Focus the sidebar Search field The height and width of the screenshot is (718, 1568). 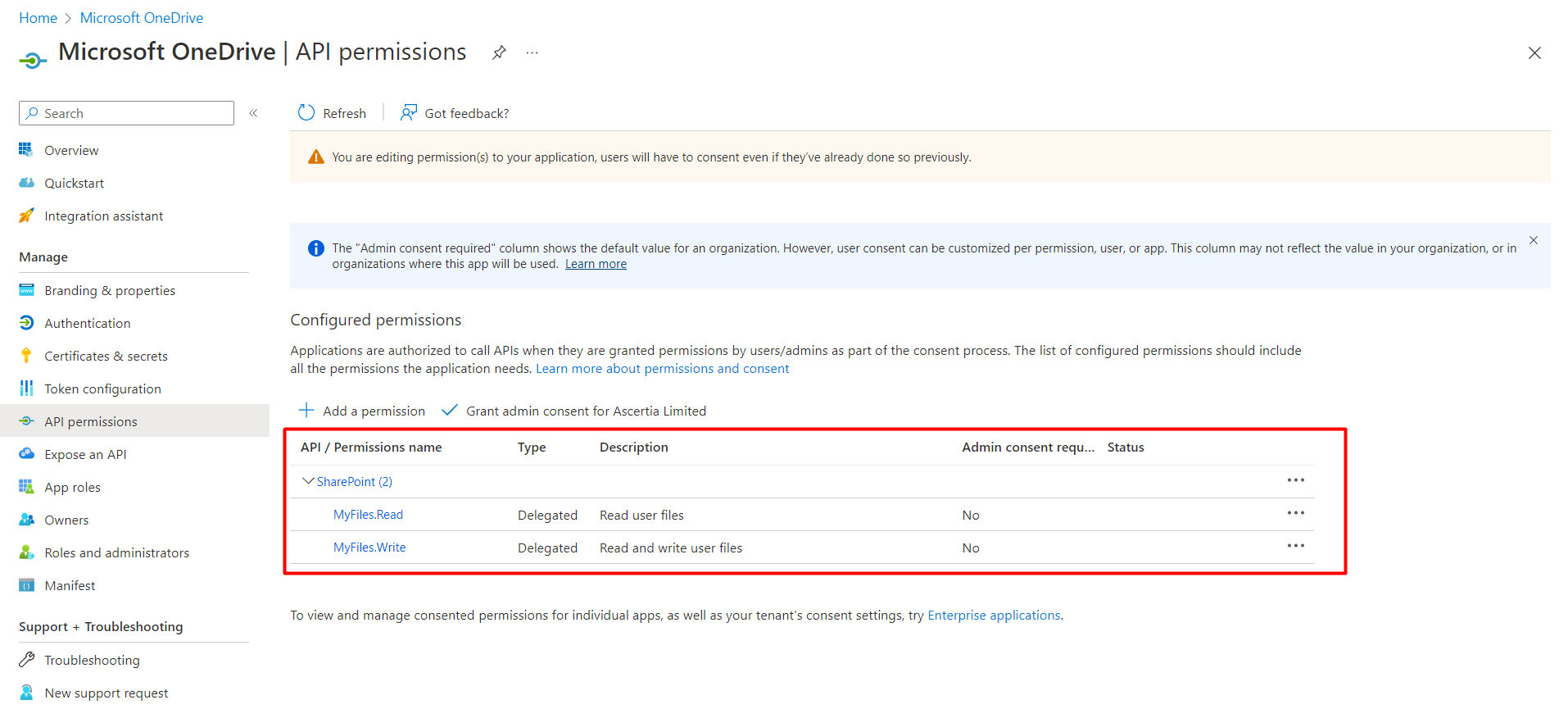(126, 113)
